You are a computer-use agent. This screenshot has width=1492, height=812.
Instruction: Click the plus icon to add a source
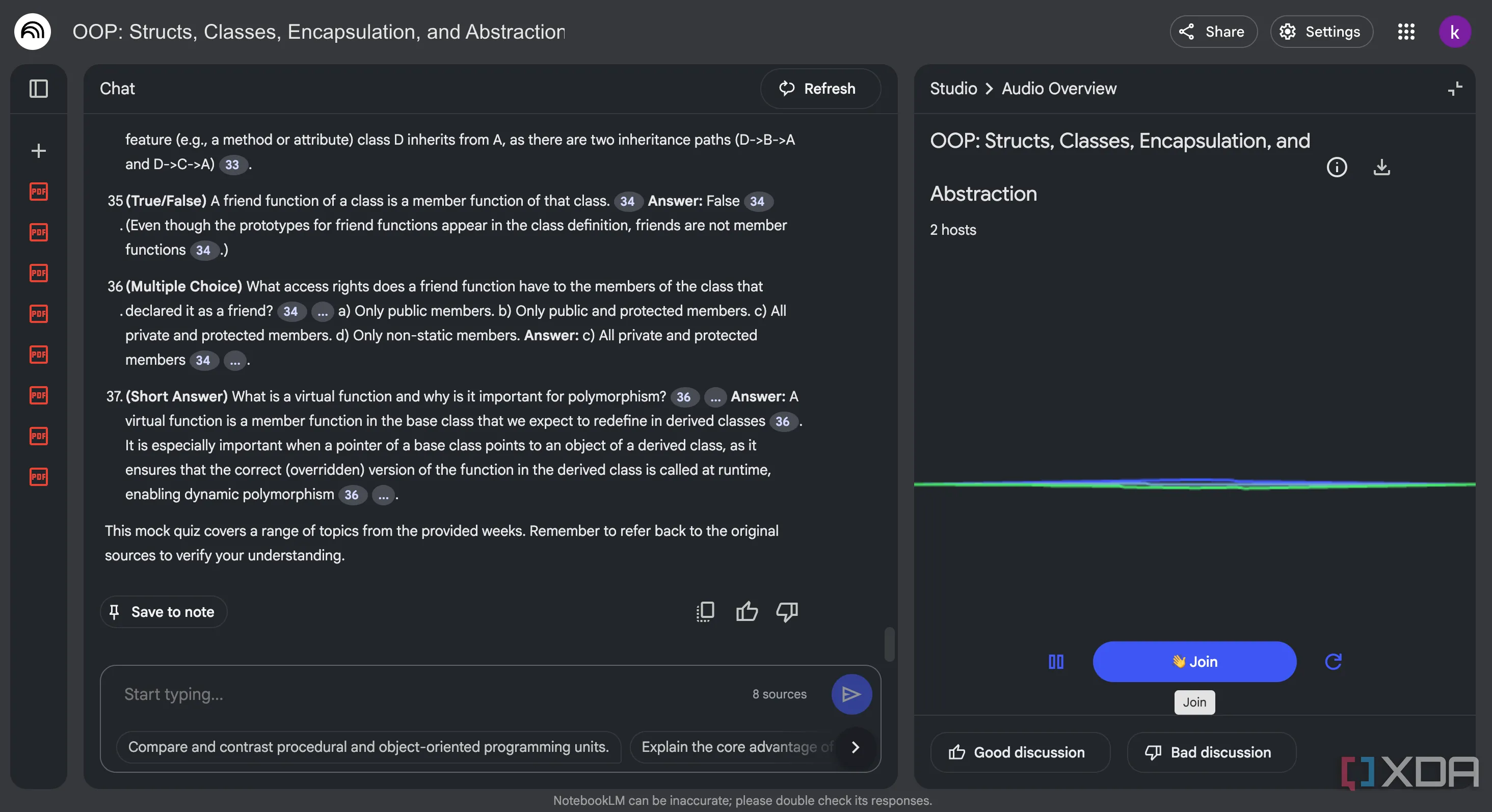pos(38,151)
